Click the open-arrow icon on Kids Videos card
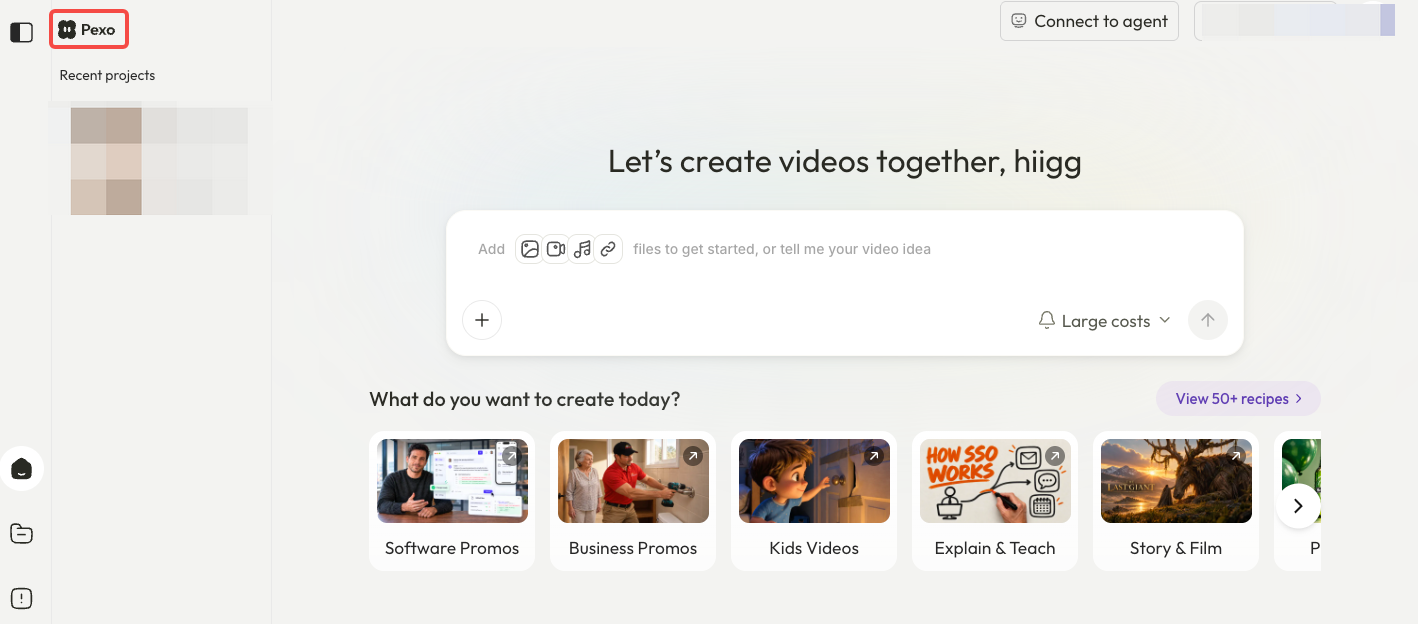The height and width of the screenshot is (624, 1418). tap(873, 455)
